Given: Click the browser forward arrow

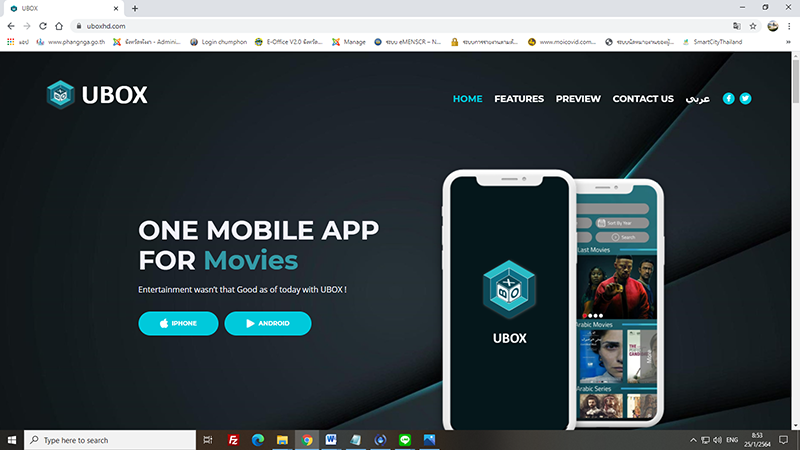Looking at the screenshot, I should [x=27, y=26].
